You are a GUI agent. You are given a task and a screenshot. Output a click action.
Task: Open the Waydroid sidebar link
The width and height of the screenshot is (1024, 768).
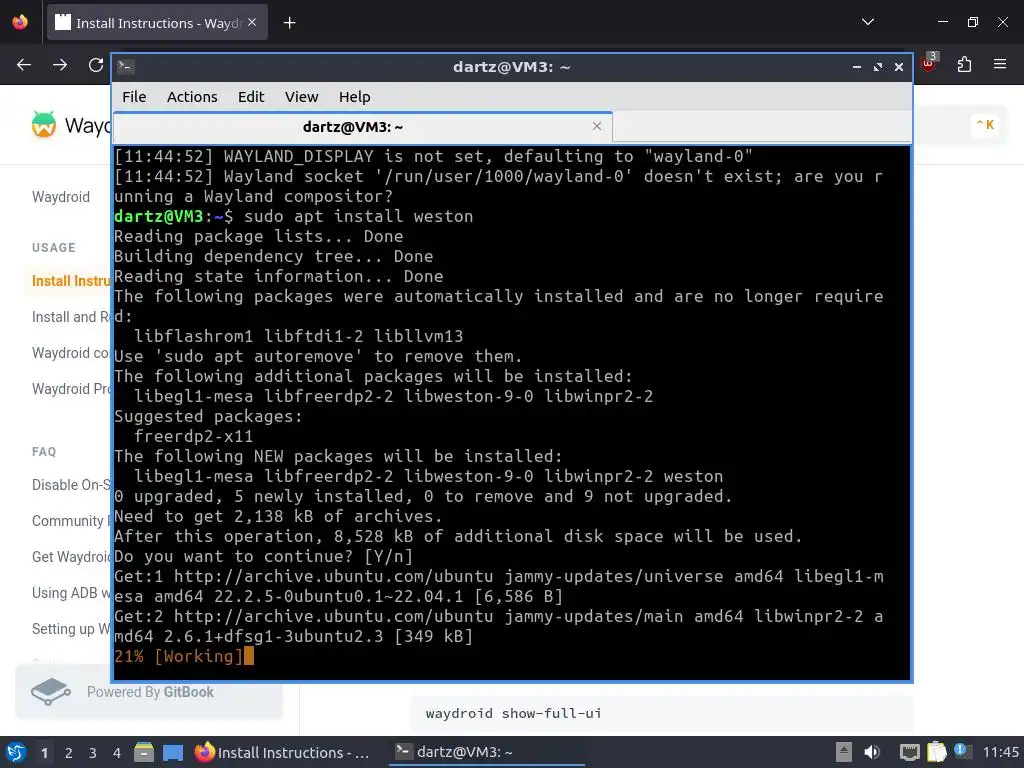coord(61,197)
